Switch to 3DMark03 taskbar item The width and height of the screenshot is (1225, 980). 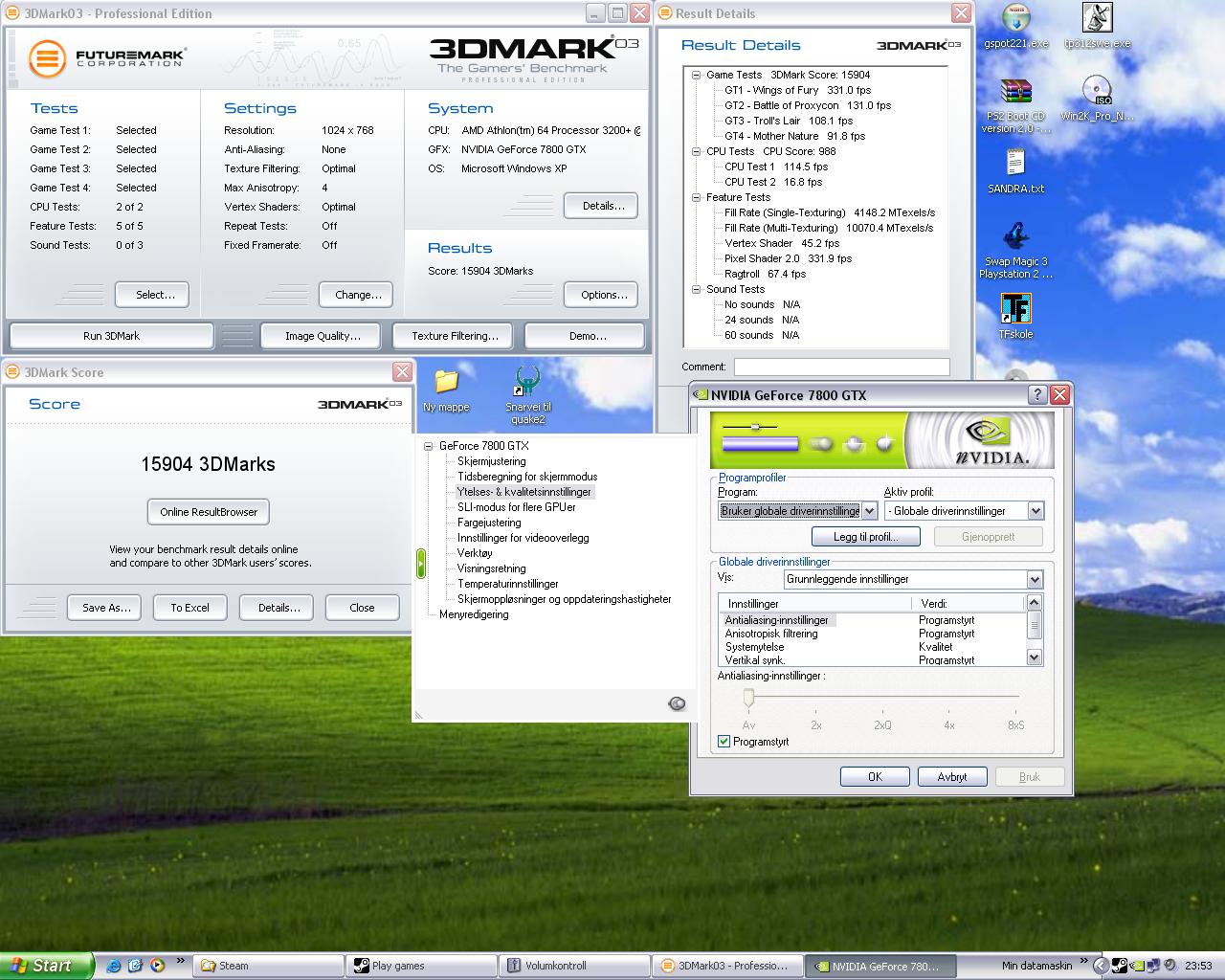[x=727, y=966]
